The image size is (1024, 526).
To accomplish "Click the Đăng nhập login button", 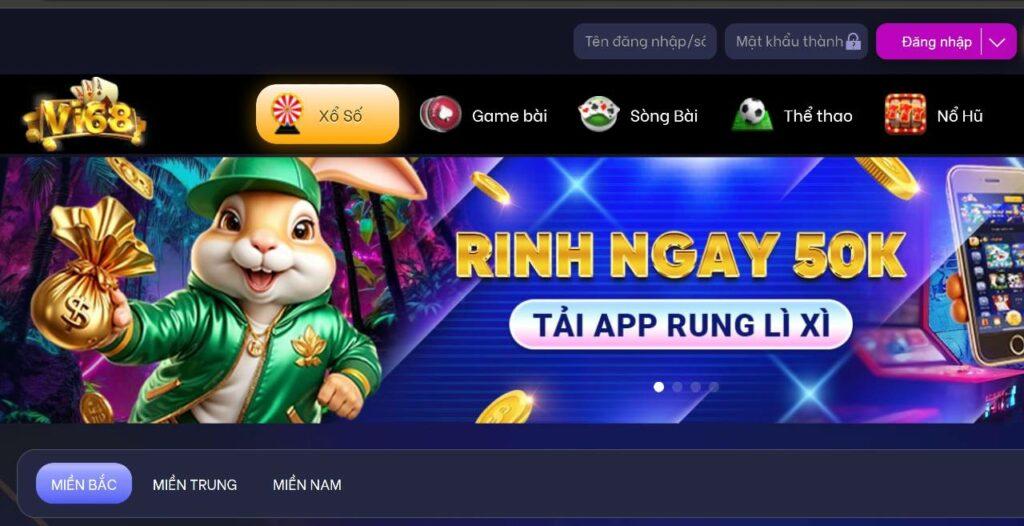I will pyautogui.click(x=936, y=42).
